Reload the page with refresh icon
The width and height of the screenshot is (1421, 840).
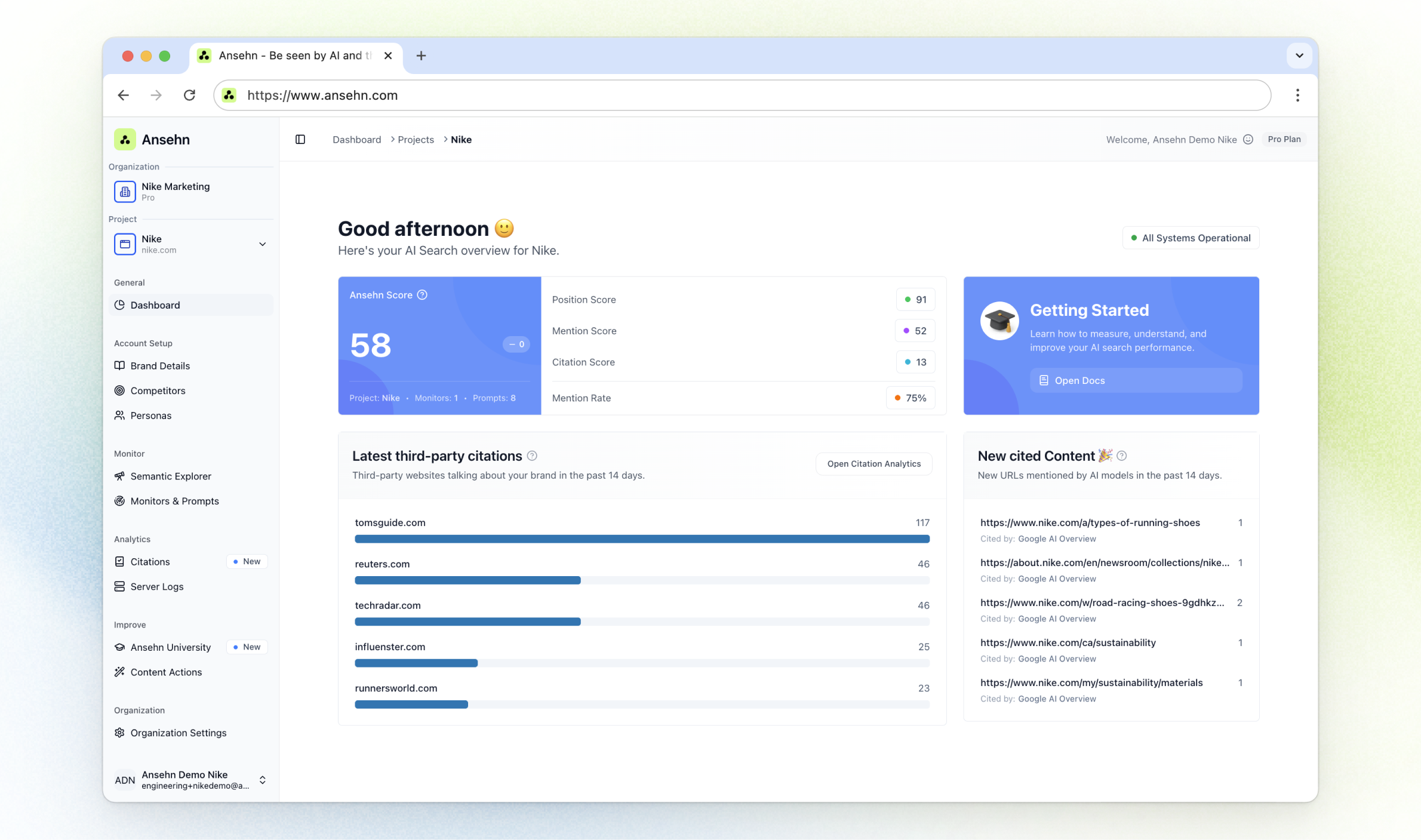[189, 96]
